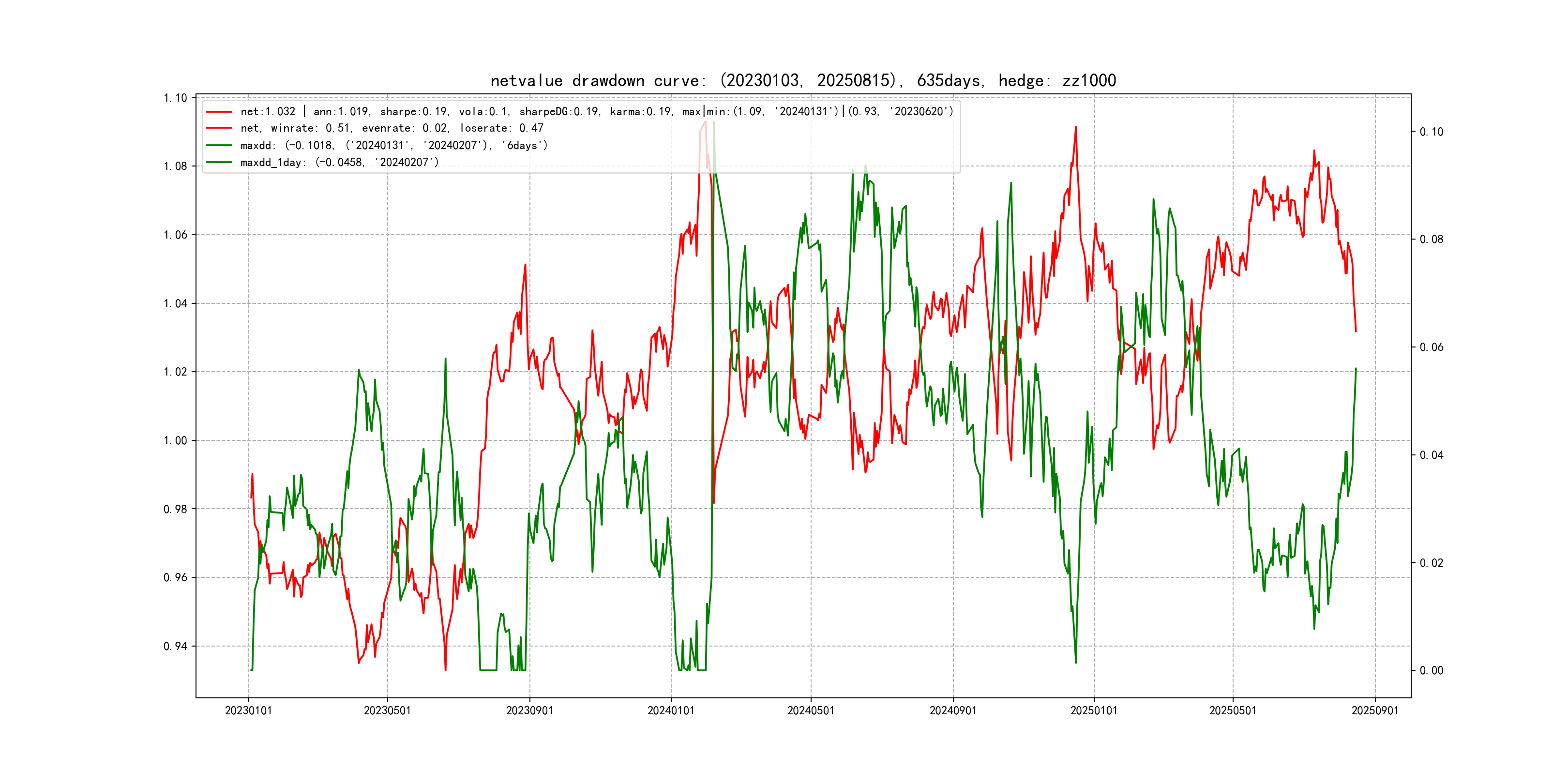Click the 20250101 x-axis label
This screenshot has width=1568, height=784.
point(1094,710)
